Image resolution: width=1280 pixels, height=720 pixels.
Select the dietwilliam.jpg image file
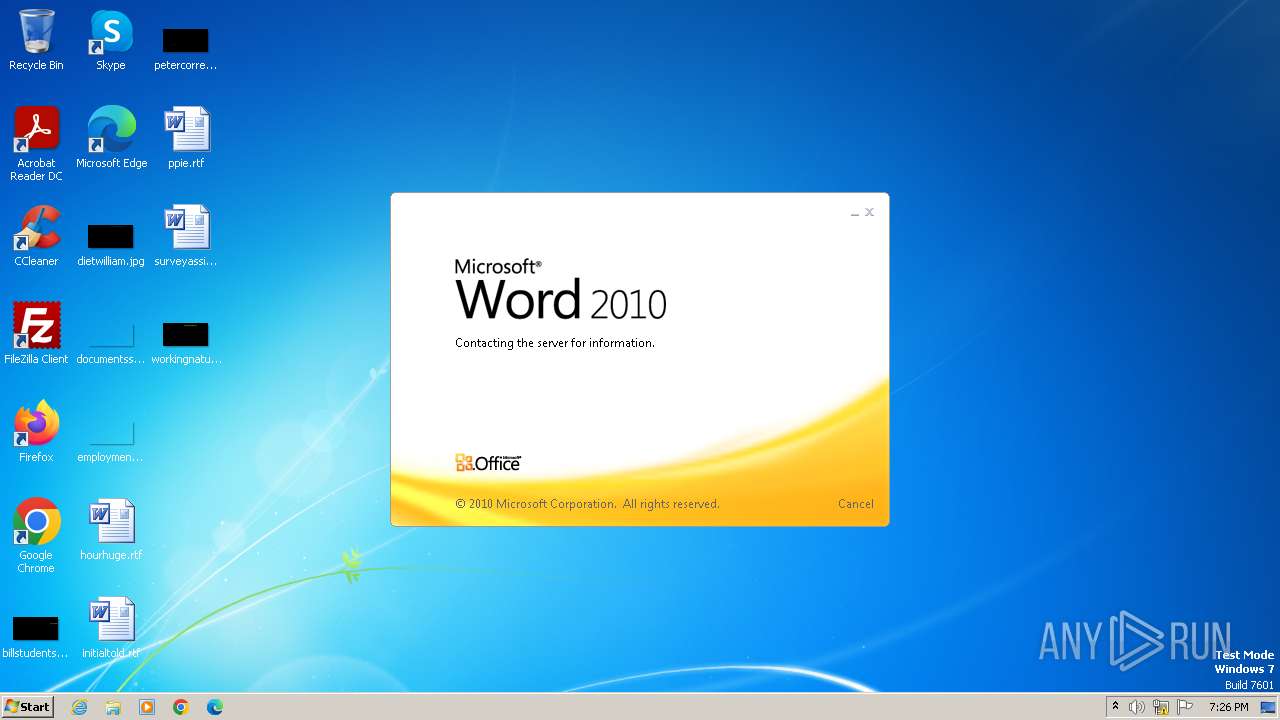tap(111, 244)
